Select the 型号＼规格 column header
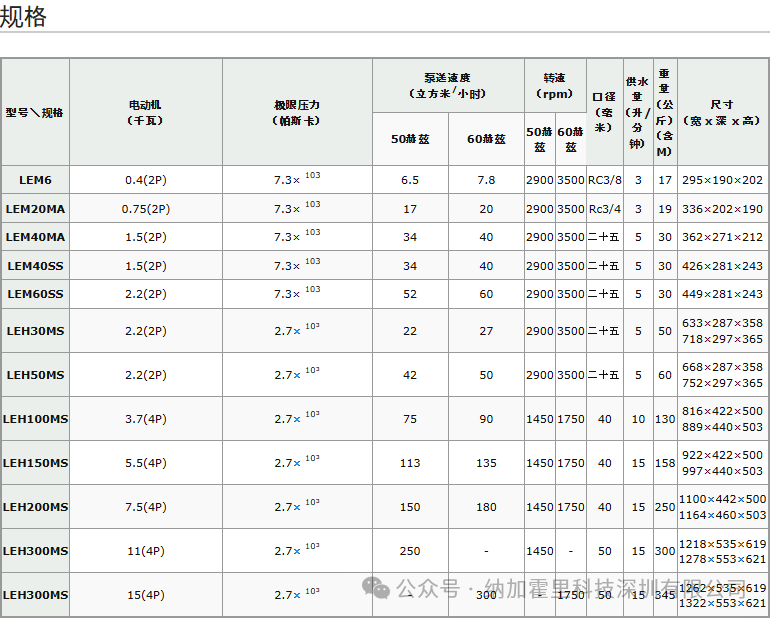This screenshot has height=619, width=771. [x=34, y=113]
